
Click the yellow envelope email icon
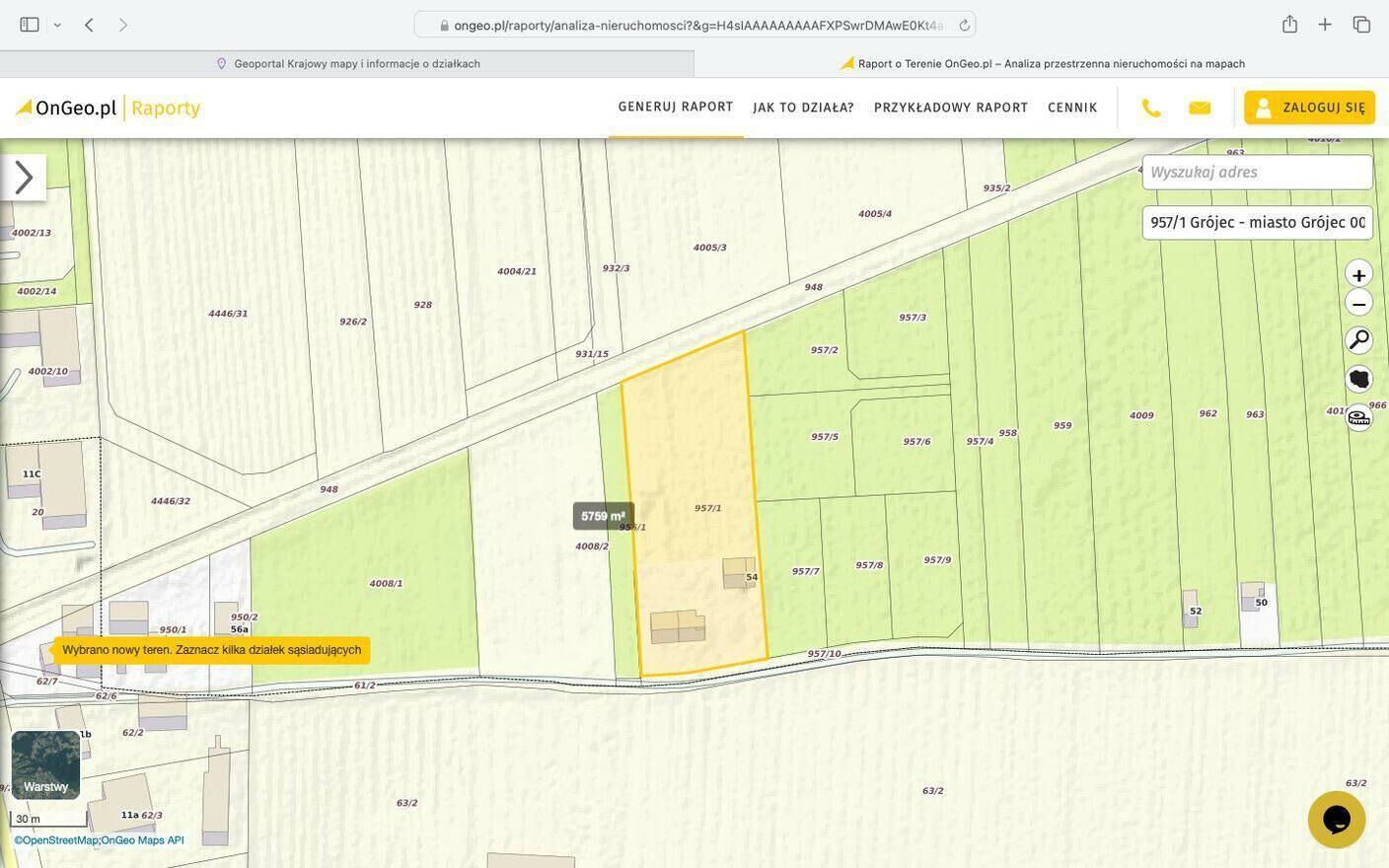pyautogui.click(x=1200, y=108)
